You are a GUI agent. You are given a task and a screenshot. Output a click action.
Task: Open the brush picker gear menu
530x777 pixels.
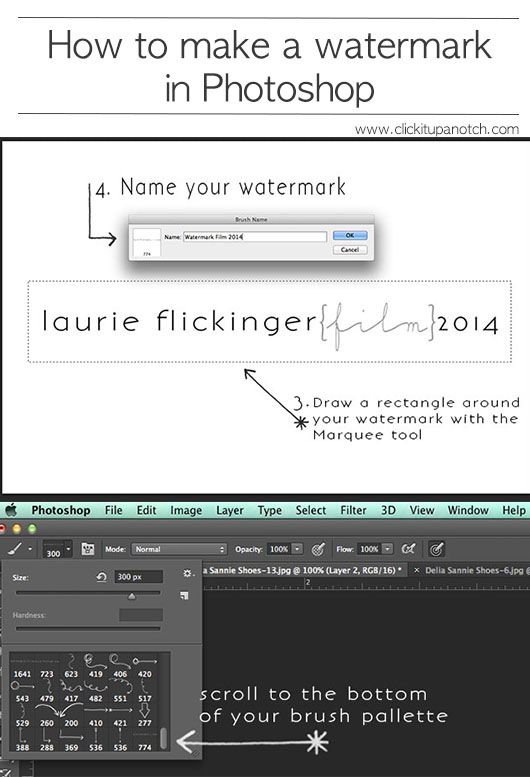(x=188, y=573)
